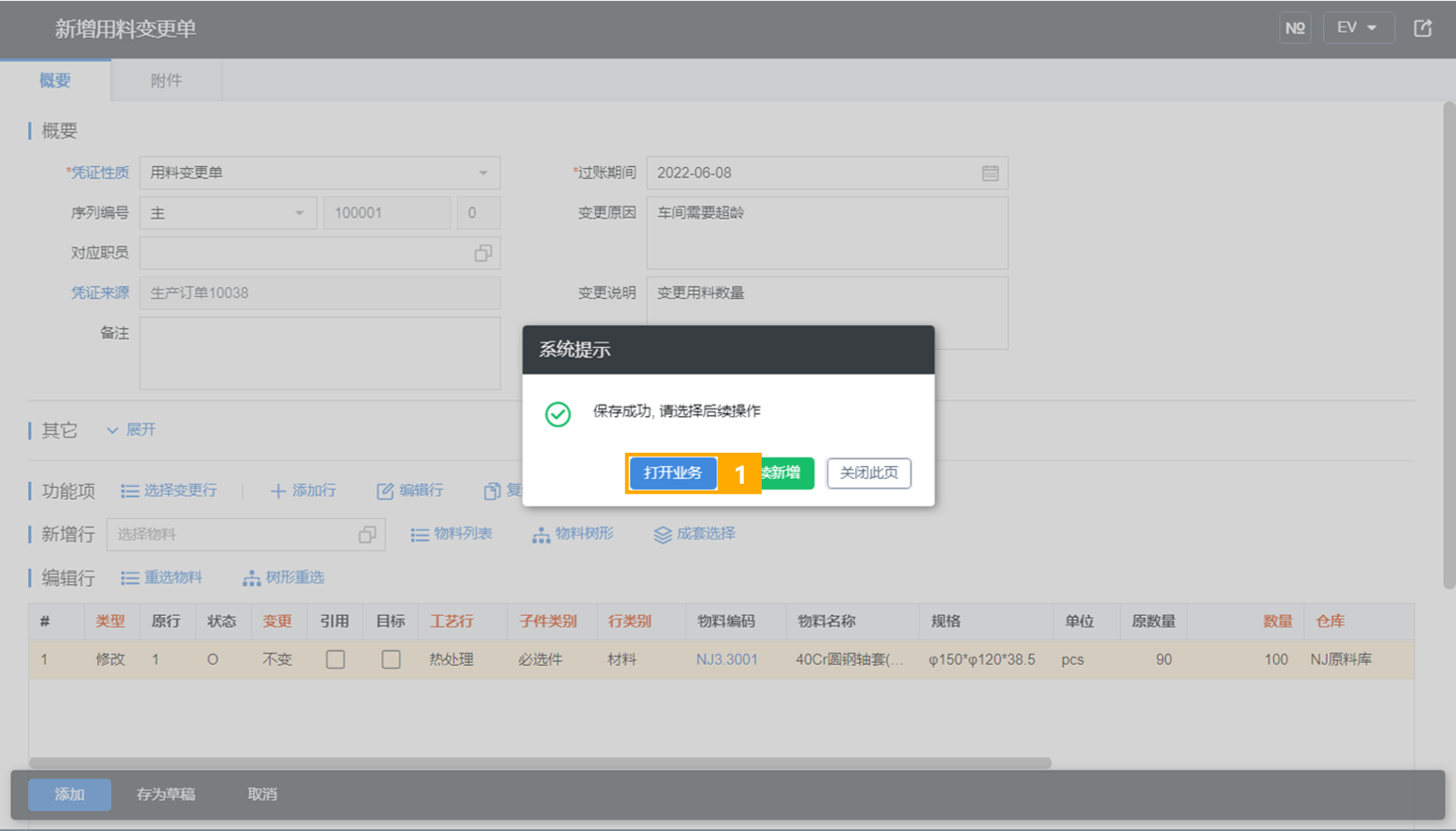Viewport: 1456px width, 831px height.
Task: Click the vertical page scrollbar
Action: [x=1449, y=345]
